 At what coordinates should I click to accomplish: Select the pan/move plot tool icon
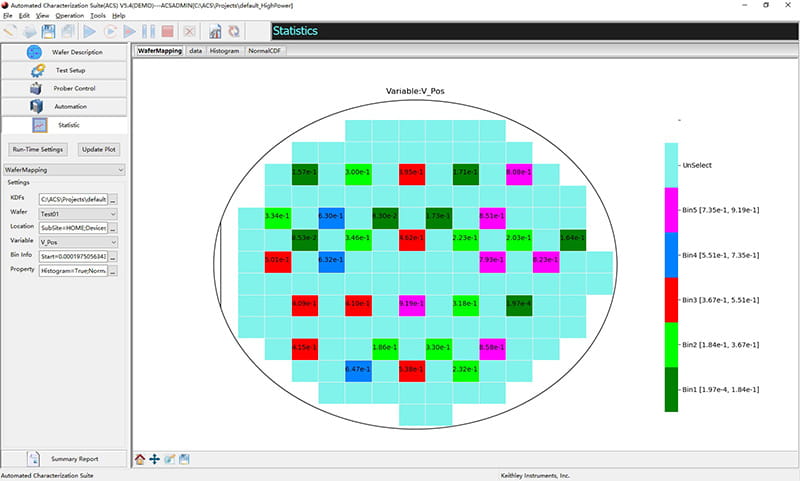(x=155, y=459)
